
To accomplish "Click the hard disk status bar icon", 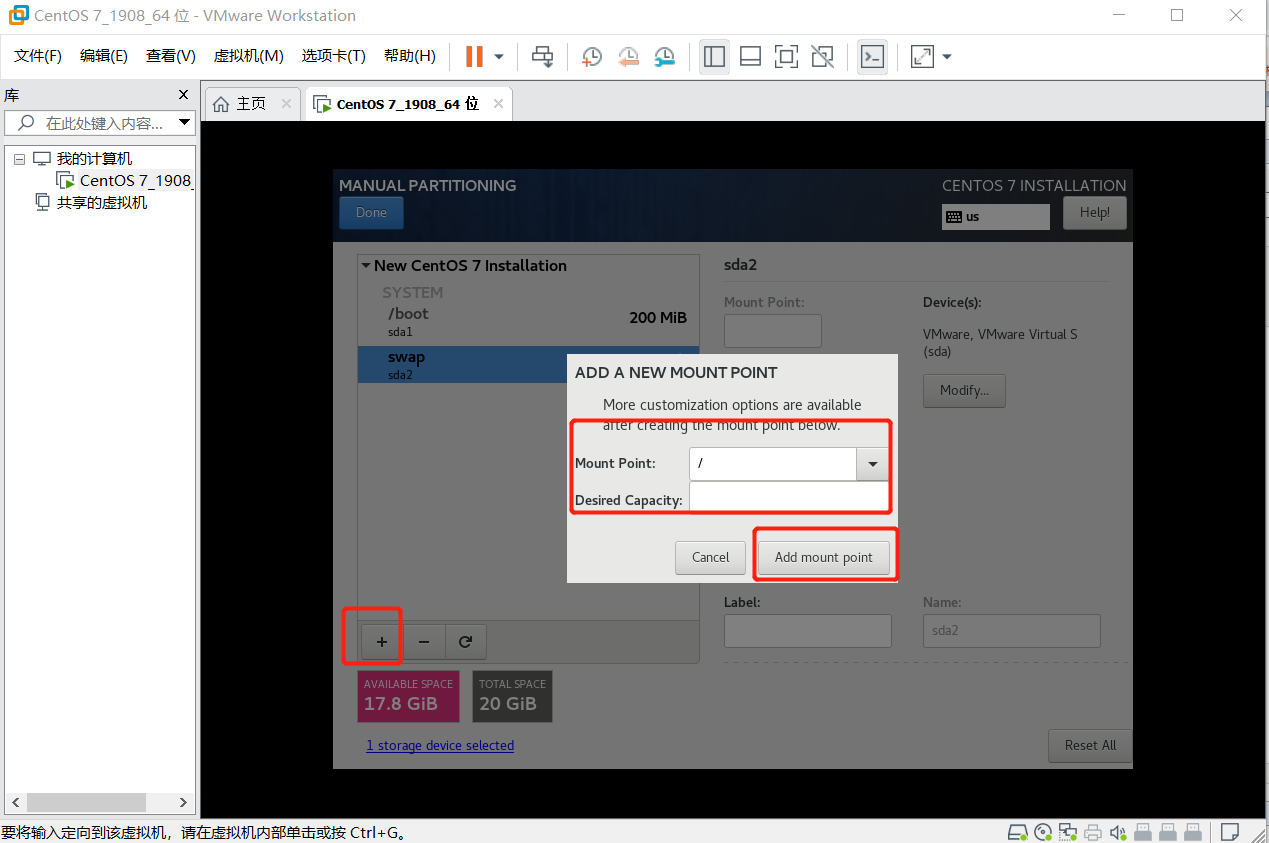I will 1018,832.
